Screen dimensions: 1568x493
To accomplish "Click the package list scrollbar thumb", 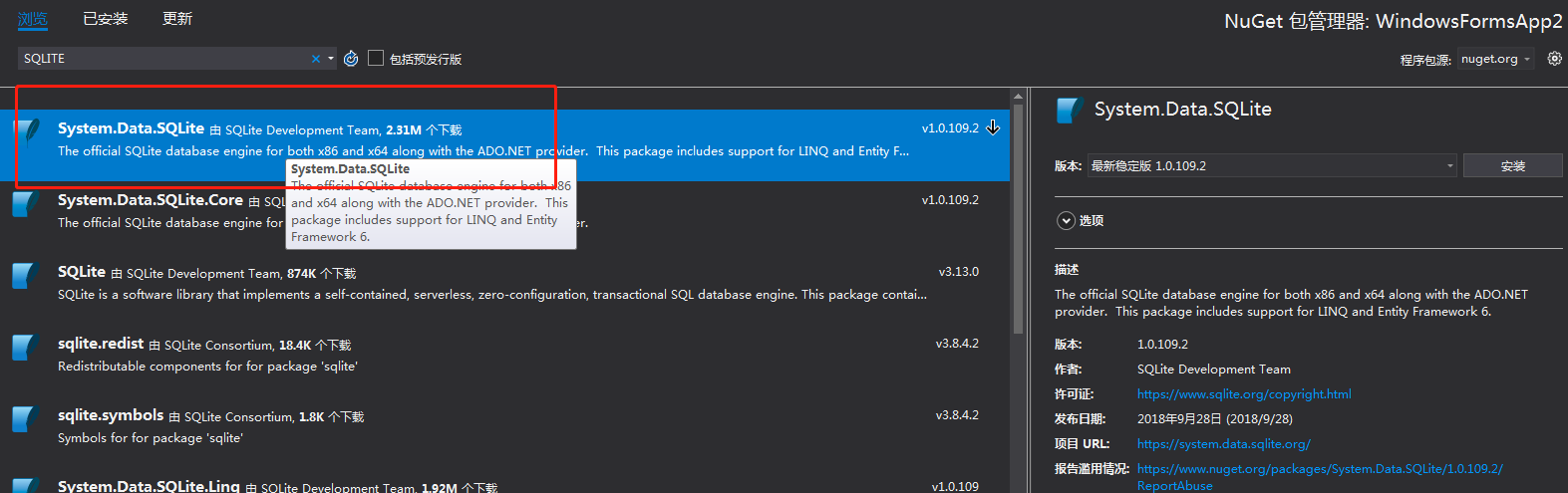I will click(x=1018, y=219).
